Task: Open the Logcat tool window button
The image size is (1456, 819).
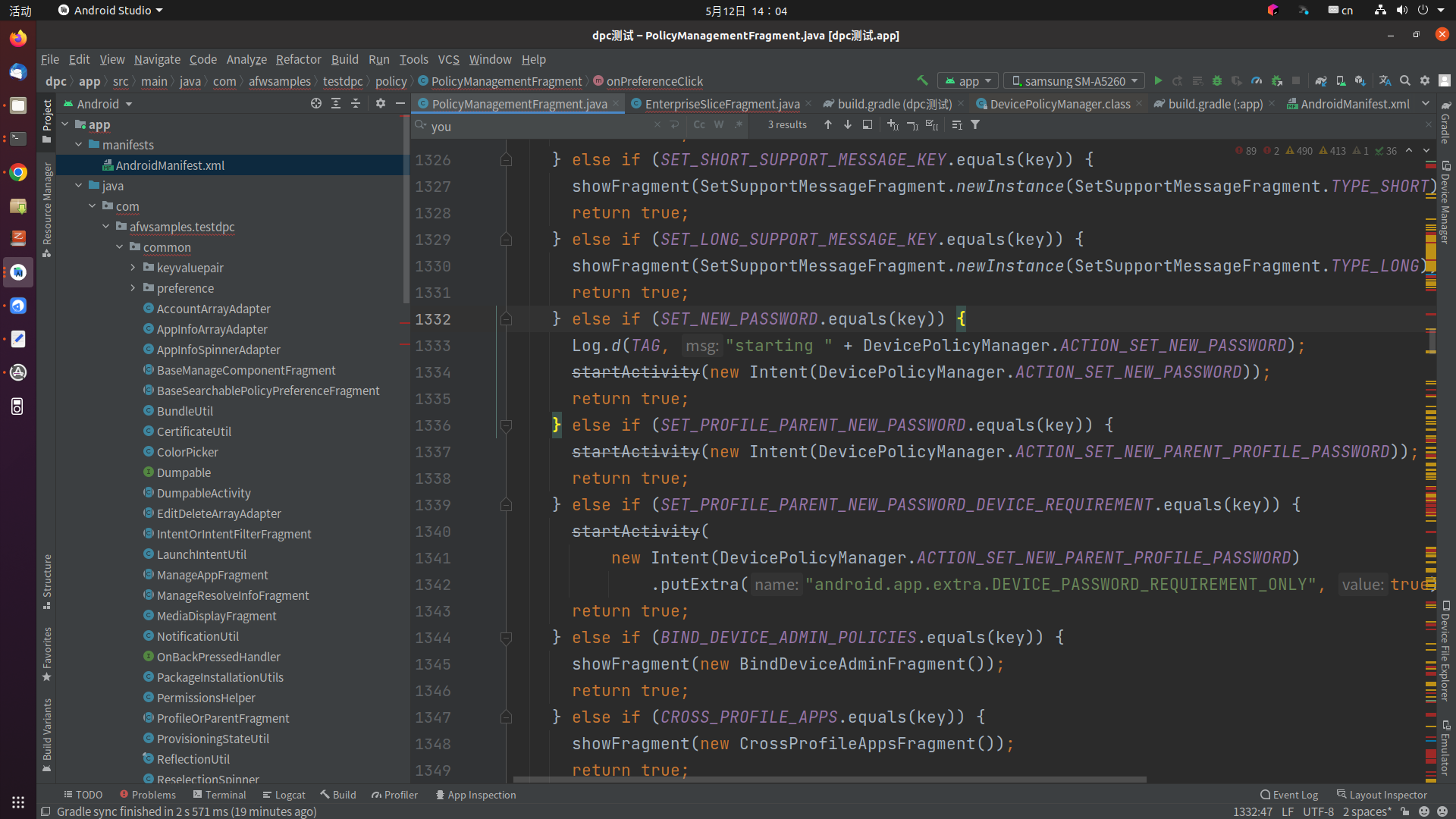Action: point(284,795)
